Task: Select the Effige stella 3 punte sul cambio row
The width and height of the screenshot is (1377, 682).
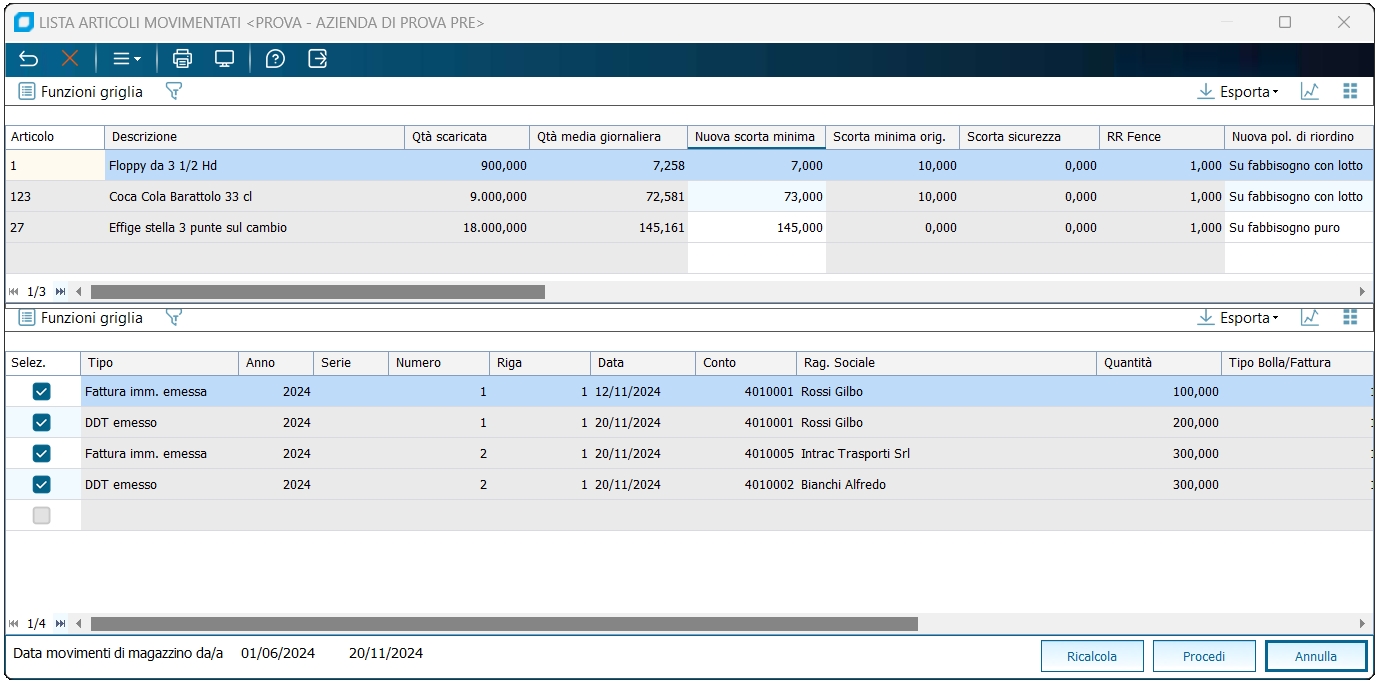Action: coord(689,228)
